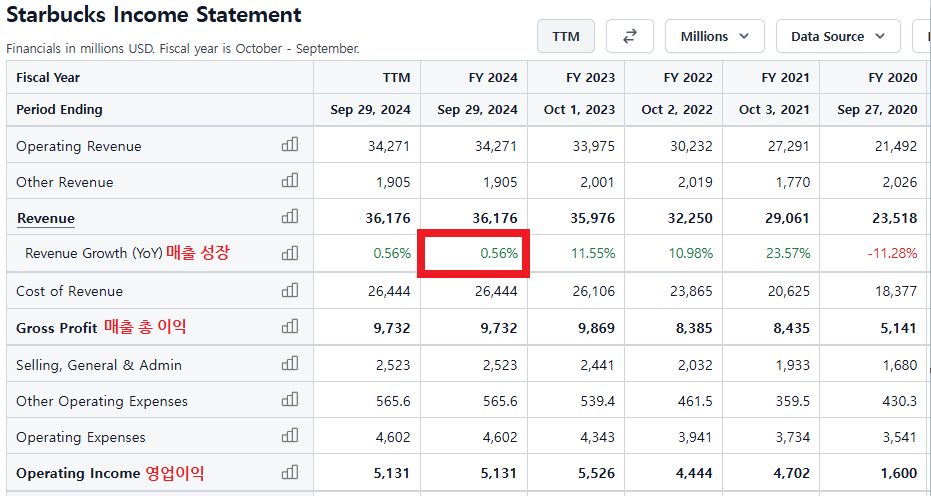
Task: Click the 33,975 operating revenue value
Action: (594, 146)
